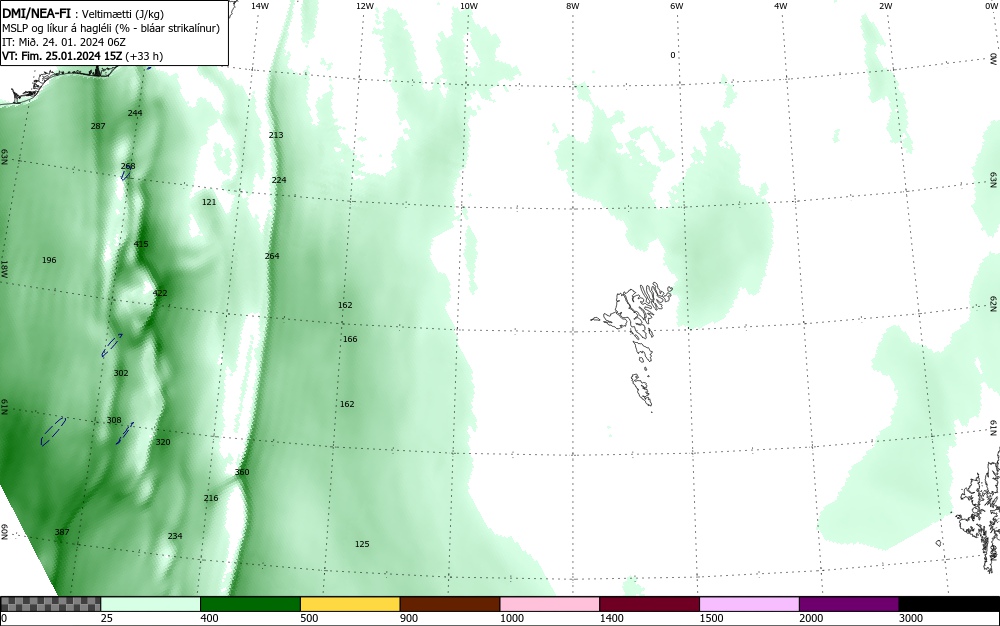1000x626 pixels.
Task: Click the rotated 60N latitude label
Action: (4, 532)
